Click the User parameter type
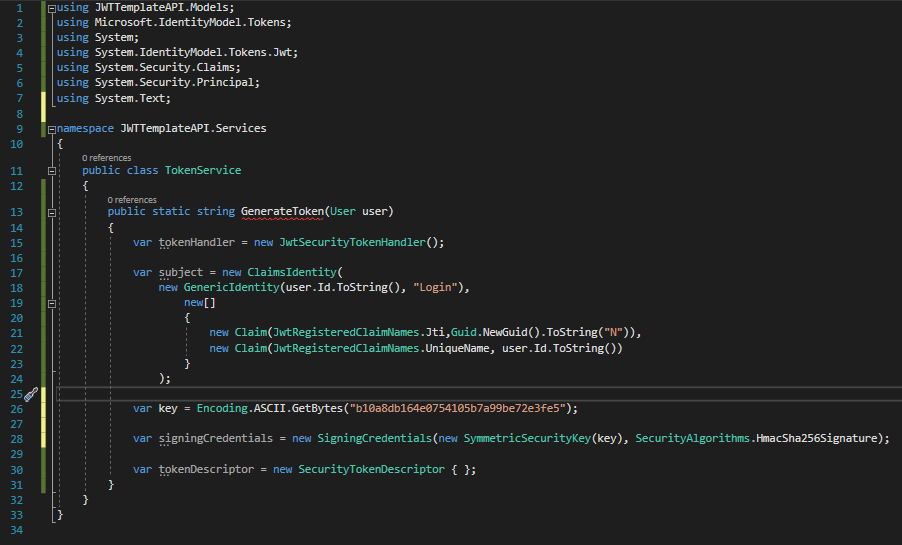Viewport: 902px width, 545px height. coord(343,211)
